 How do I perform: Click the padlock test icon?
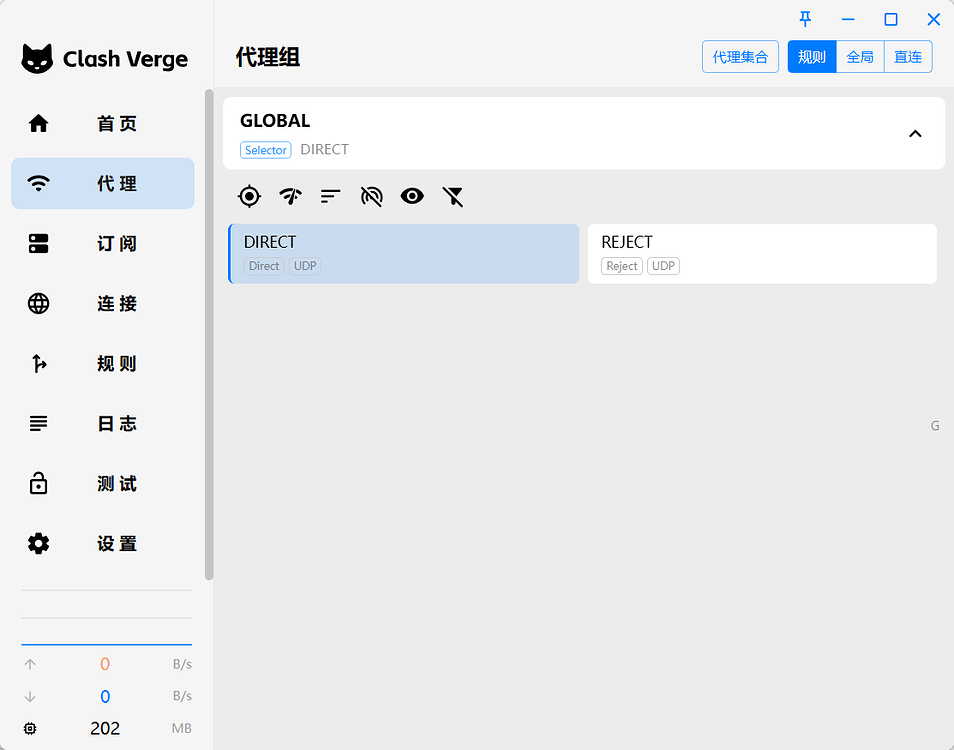38,483
